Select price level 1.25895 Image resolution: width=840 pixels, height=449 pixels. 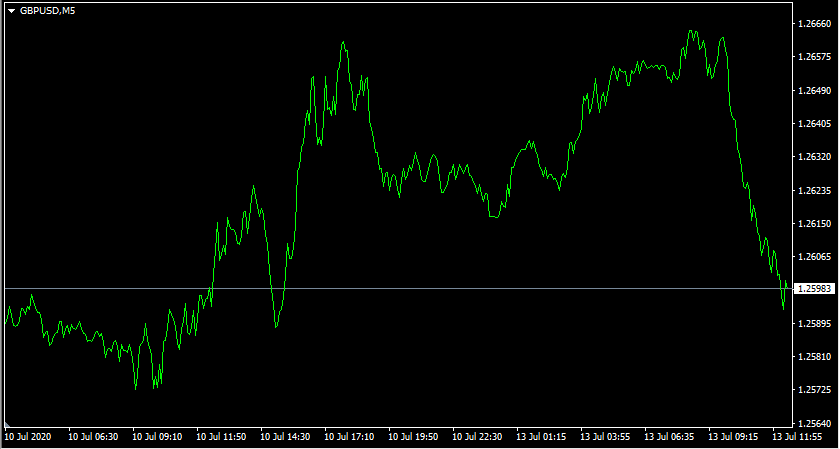pos(814,324)
